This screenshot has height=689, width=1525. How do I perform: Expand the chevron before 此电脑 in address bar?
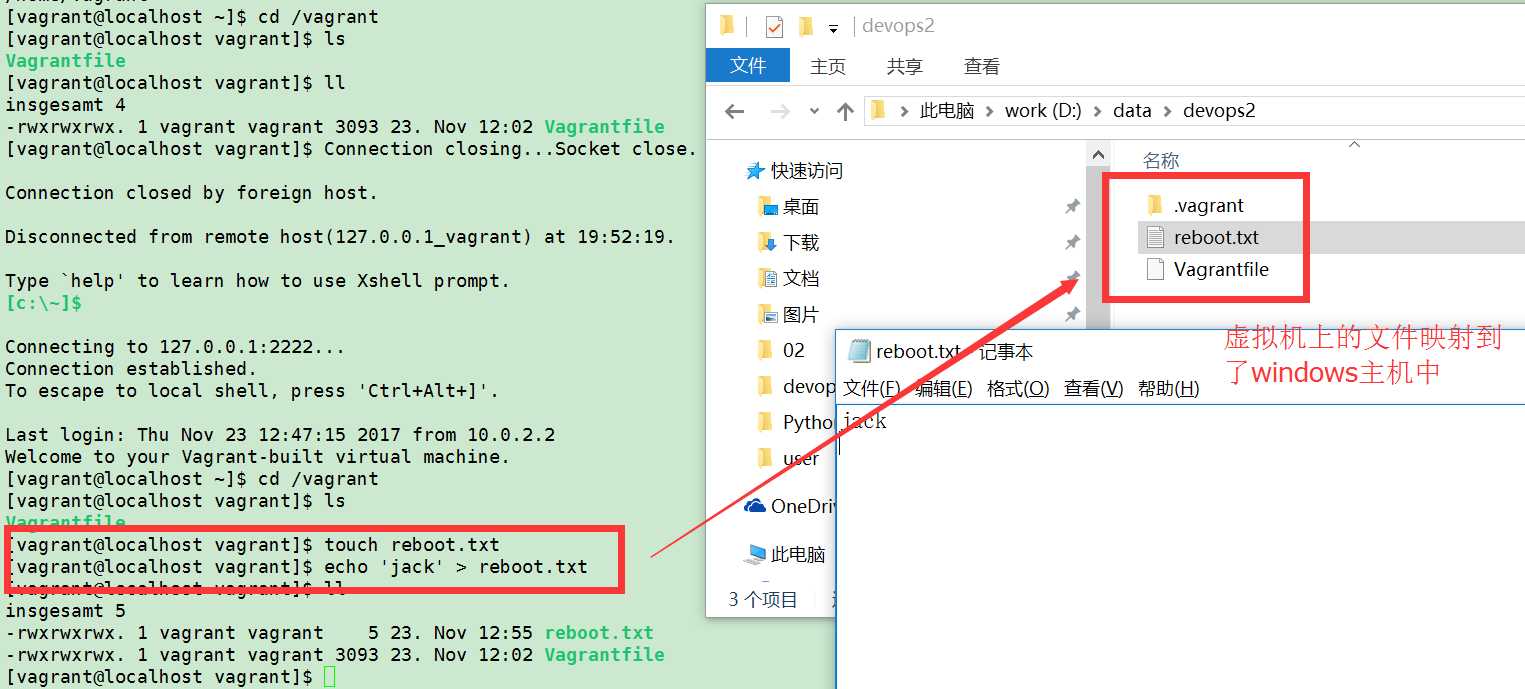(x=904, y=111)
